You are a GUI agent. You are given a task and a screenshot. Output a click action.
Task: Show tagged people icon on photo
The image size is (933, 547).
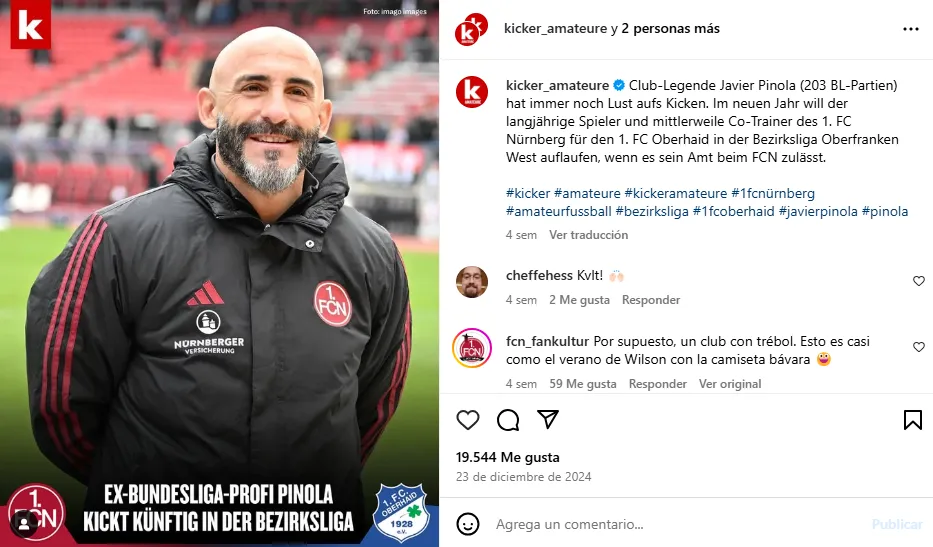[24, 523]
